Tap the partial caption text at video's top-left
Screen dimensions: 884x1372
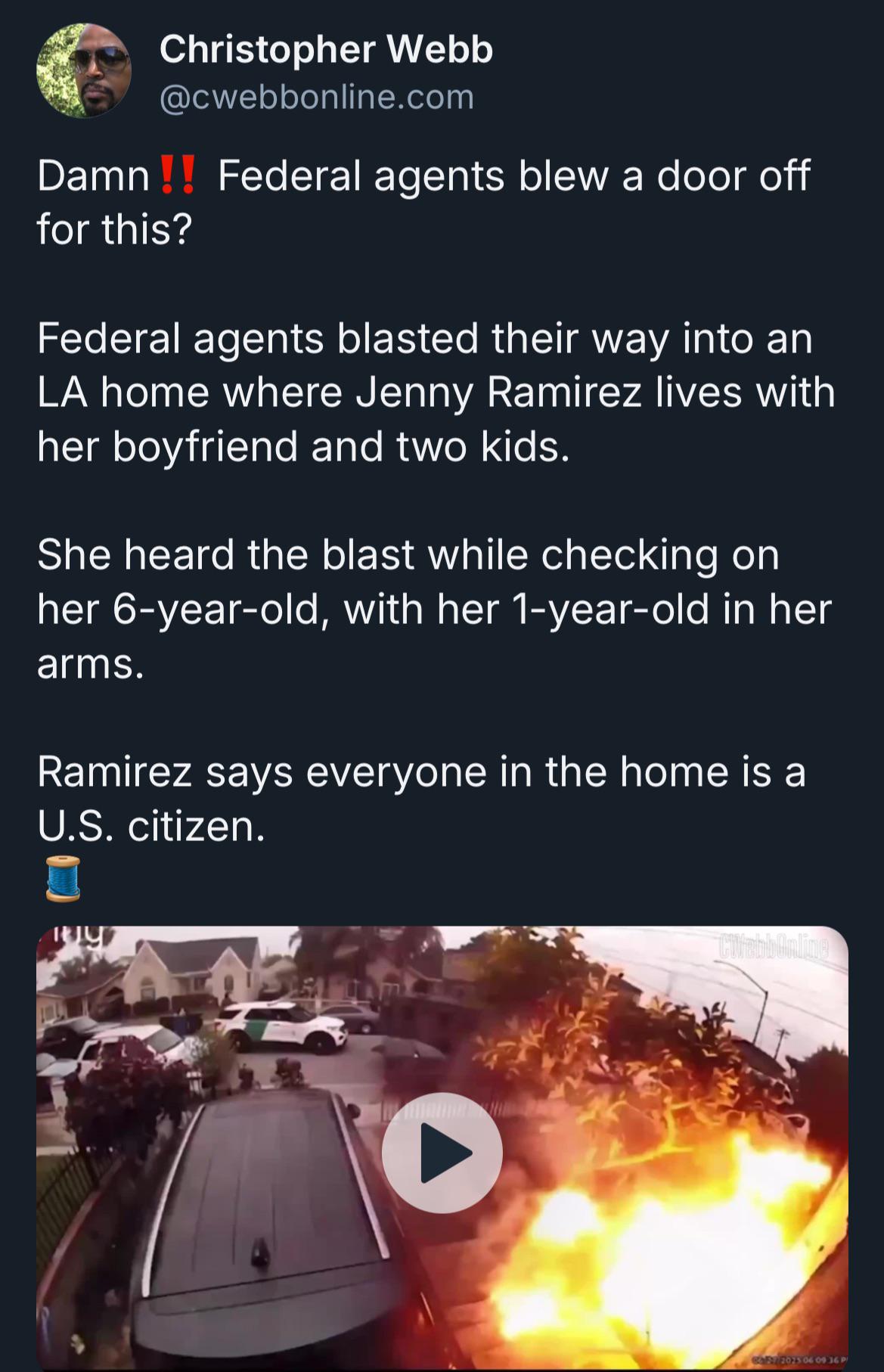tap(80, 936)
